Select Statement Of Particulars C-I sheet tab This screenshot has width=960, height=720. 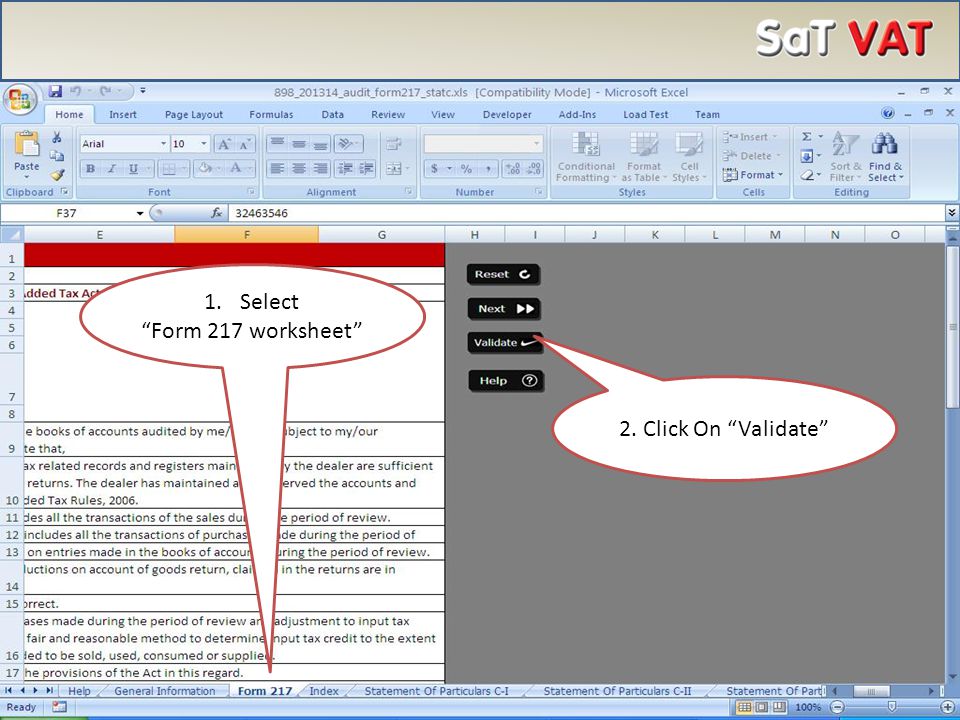click(x=437, y=691)
